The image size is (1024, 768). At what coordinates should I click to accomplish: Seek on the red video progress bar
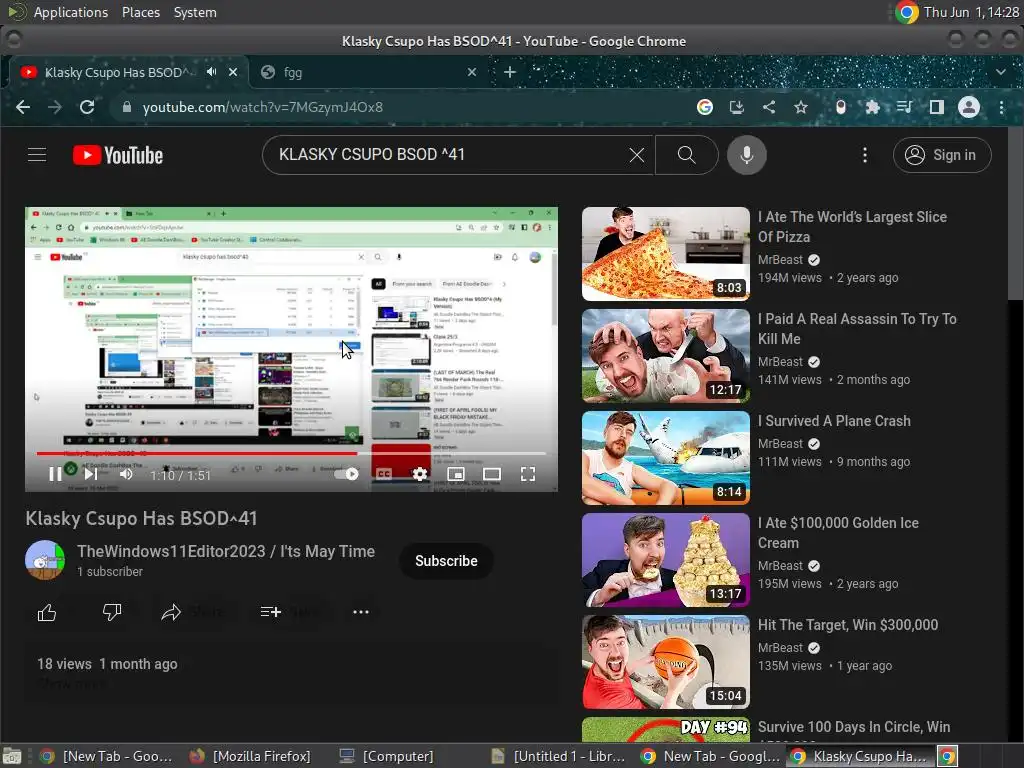[x=291, y=453]
